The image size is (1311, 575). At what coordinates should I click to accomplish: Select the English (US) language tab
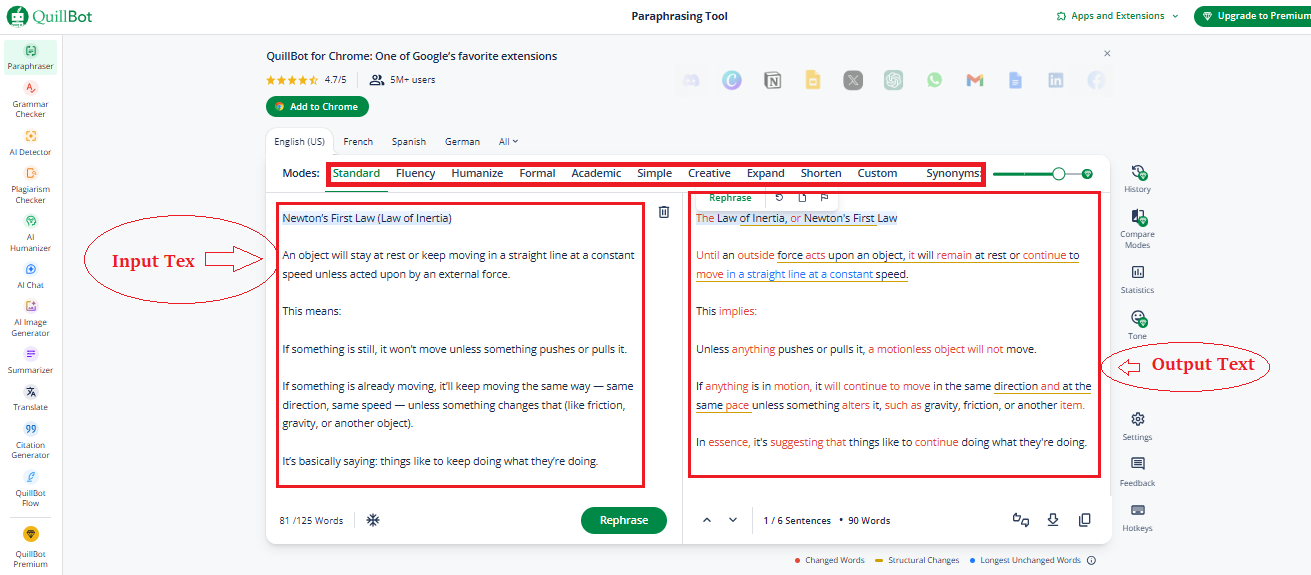300,142
